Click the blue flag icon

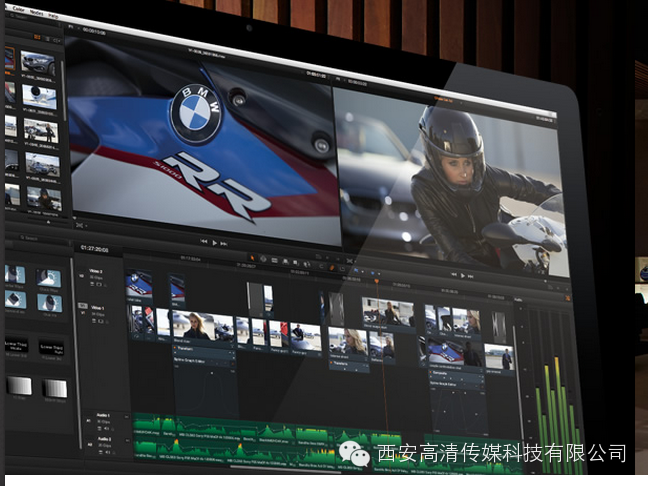click(356, 270)
